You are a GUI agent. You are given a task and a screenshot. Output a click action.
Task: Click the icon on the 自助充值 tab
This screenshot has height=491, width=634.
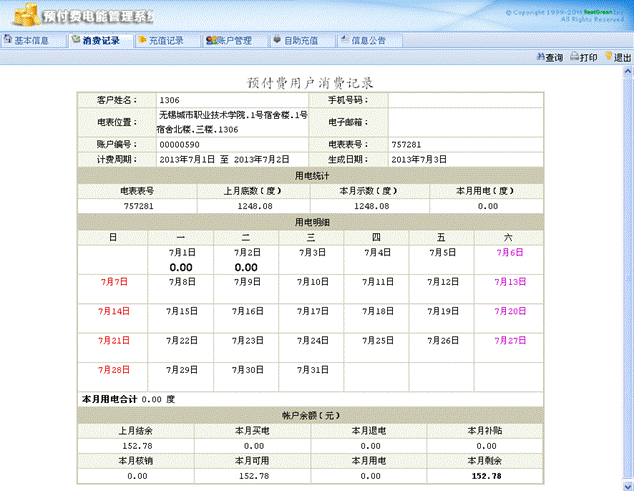pyautogui.click(x=276, y=41)
